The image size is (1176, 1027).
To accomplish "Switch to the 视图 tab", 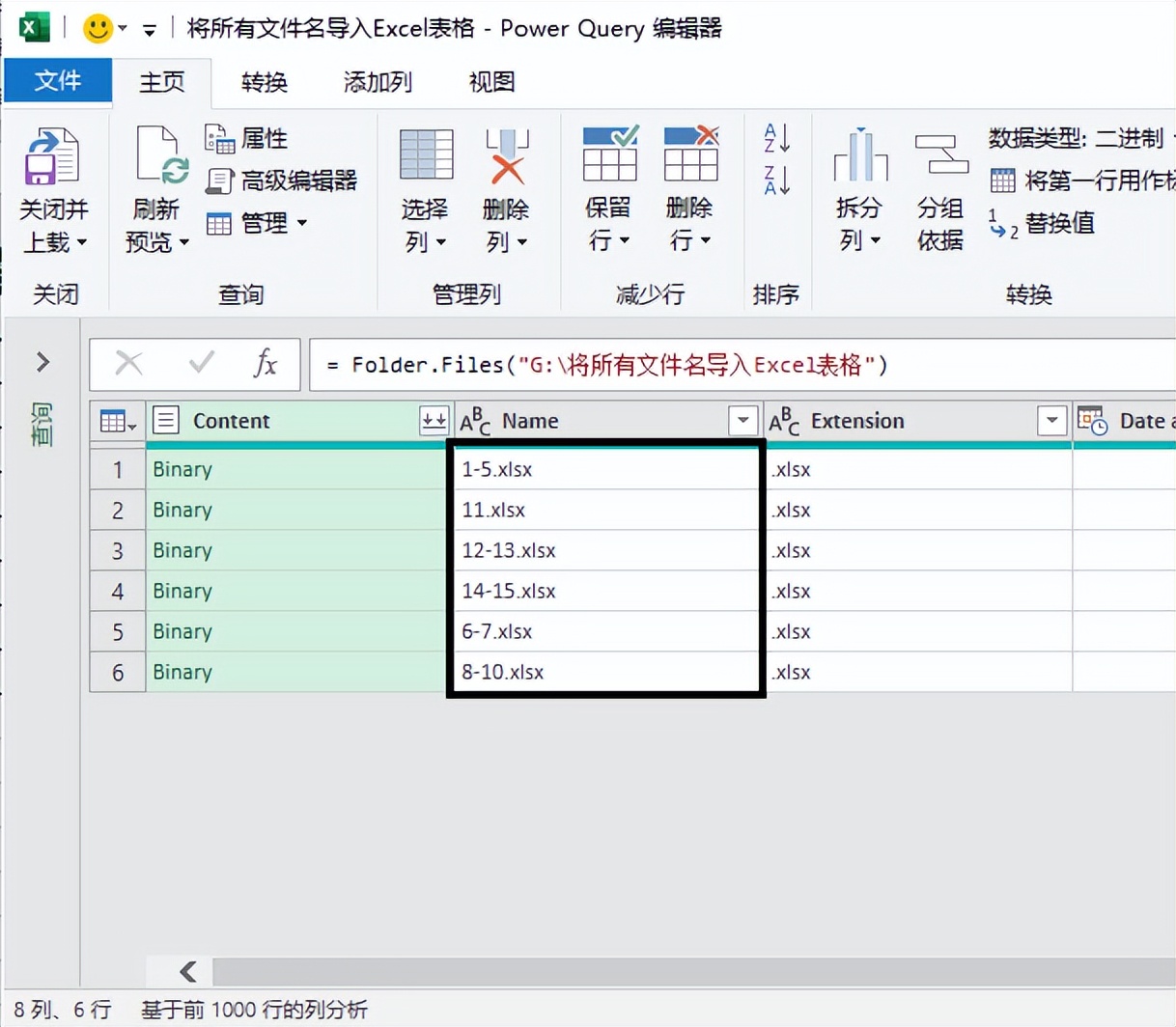I will point(491,82).
